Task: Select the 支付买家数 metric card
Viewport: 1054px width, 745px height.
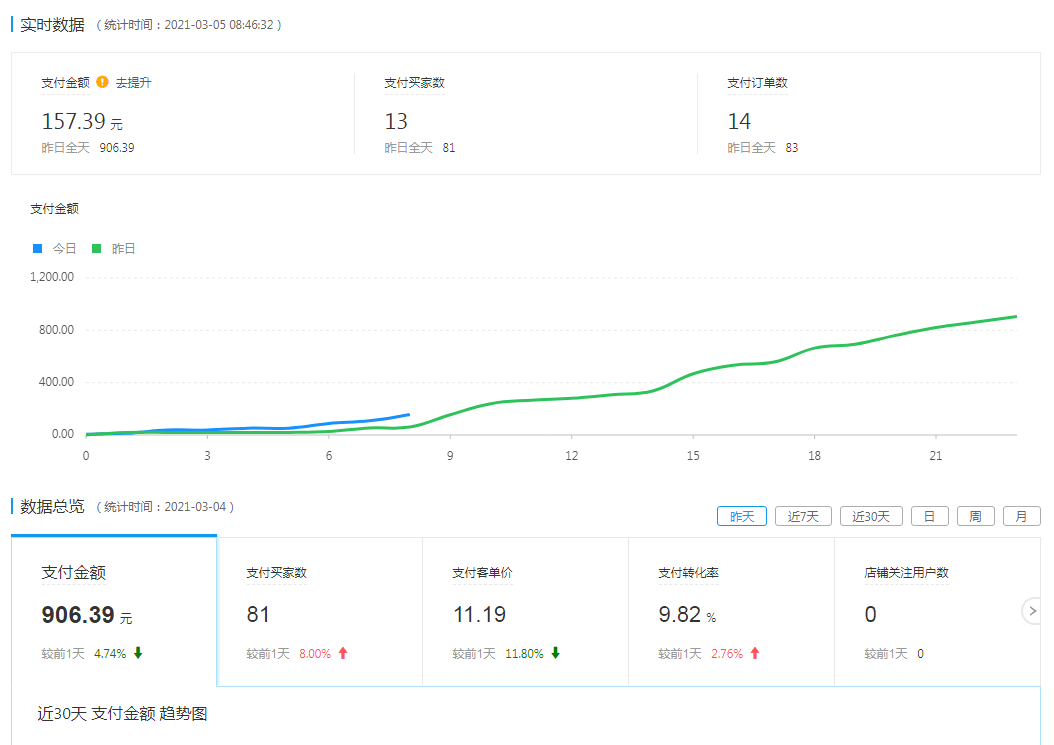Action: (320, 610)
